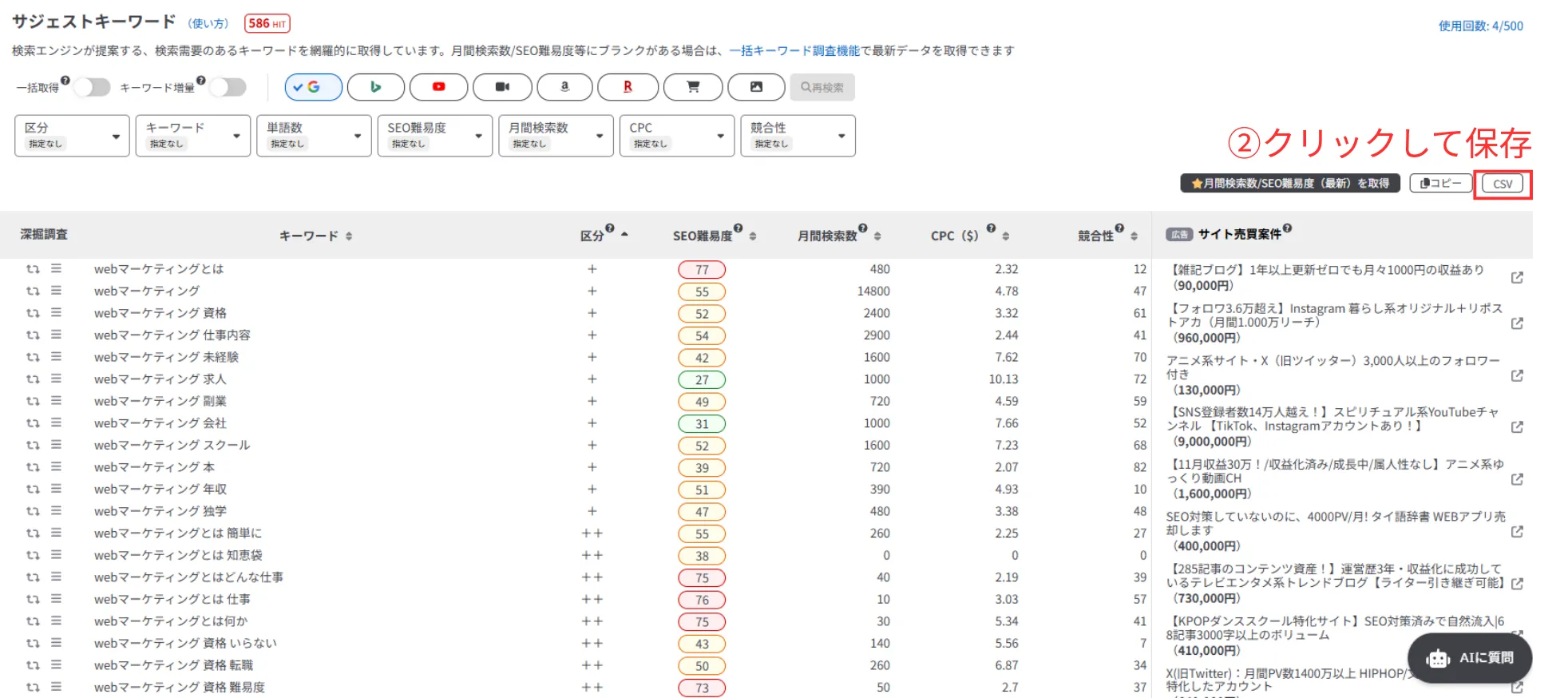Open external link for タイ語辞書 WEBアプリ listing

coord(1517,531)
